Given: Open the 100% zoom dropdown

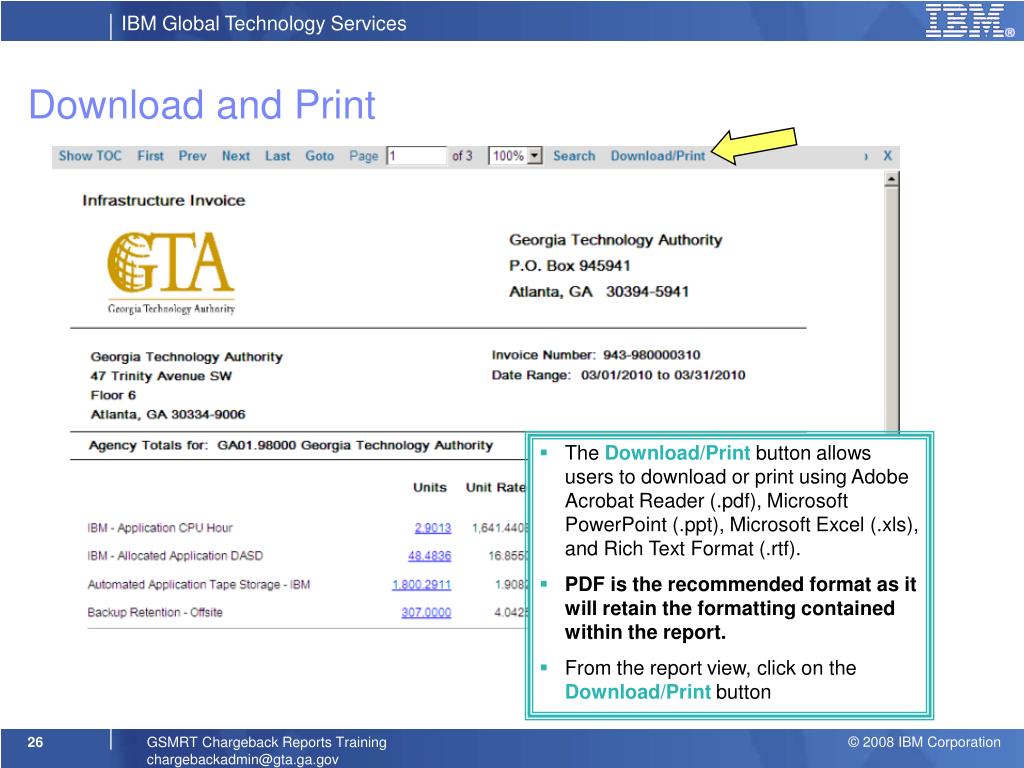Looking at the screenshot, I should click(515, 156).
